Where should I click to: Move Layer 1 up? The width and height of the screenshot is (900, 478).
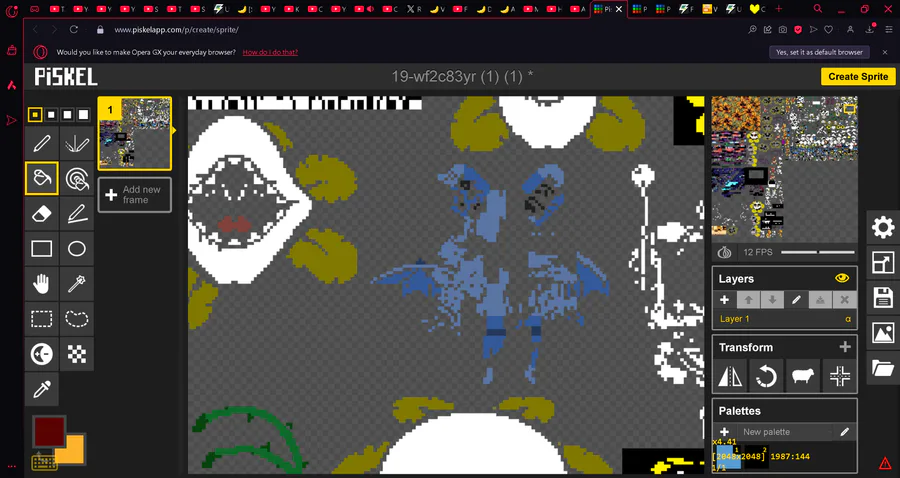(x=748, y=300)
